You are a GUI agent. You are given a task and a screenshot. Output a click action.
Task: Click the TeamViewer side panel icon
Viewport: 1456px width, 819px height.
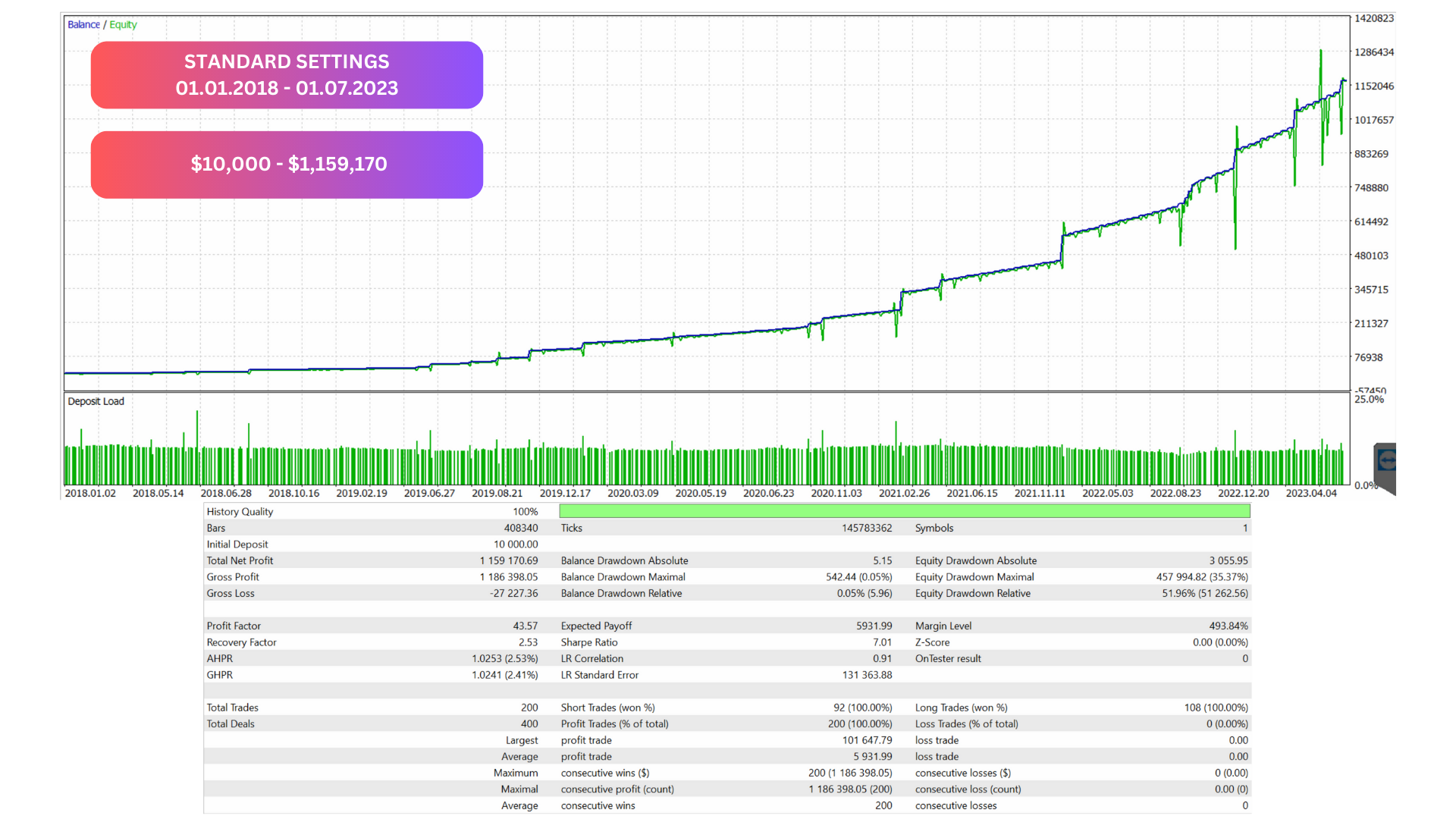(x=1386, y=460)
